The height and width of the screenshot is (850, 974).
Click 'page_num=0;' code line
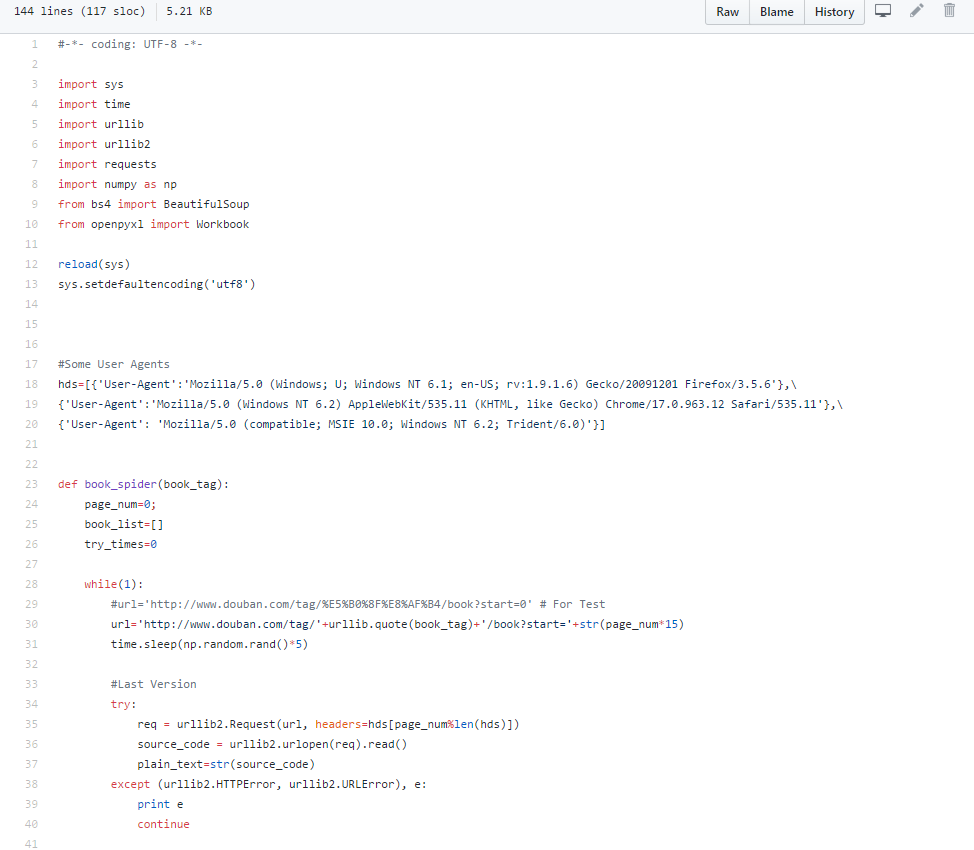point(121,504)
